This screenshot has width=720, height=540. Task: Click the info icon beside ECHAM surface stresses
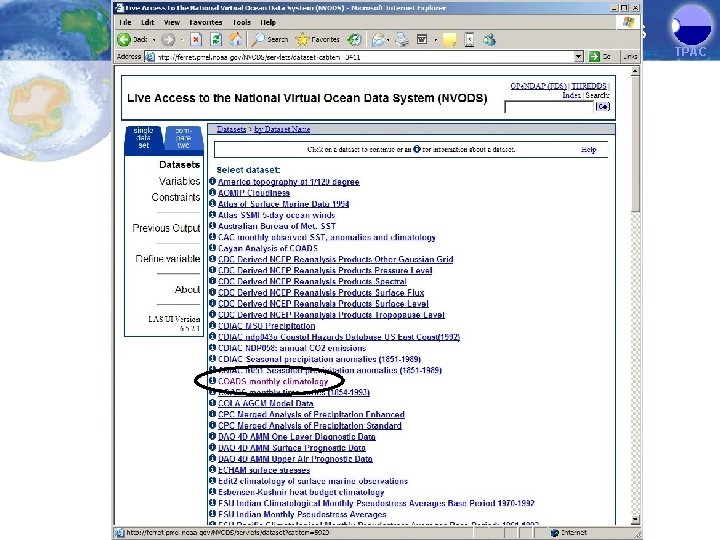[x=212, y=469]
